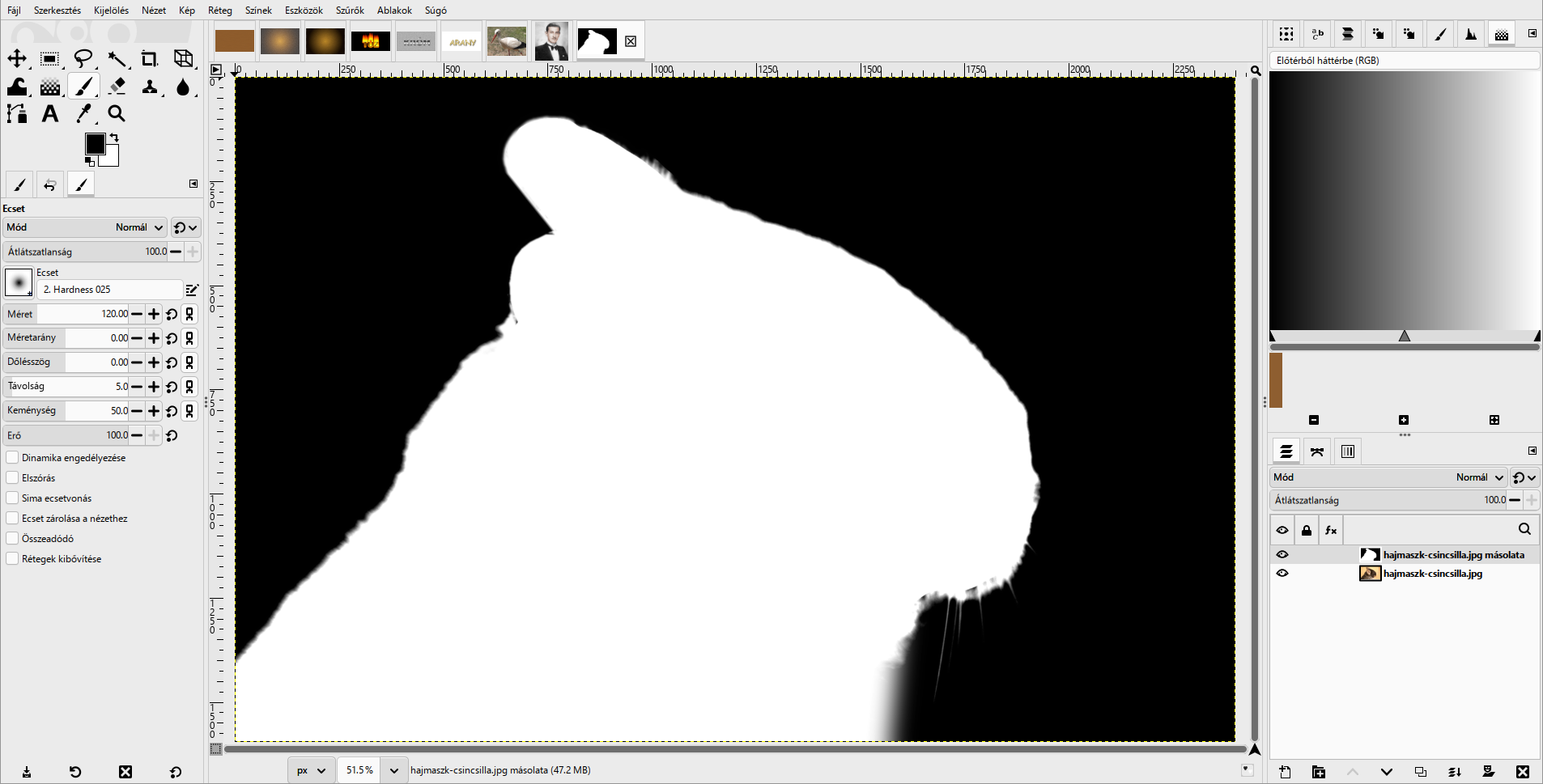Enable the Dinamika engedélyezése checkbox

pyautogui.click(x=12, y=458)
